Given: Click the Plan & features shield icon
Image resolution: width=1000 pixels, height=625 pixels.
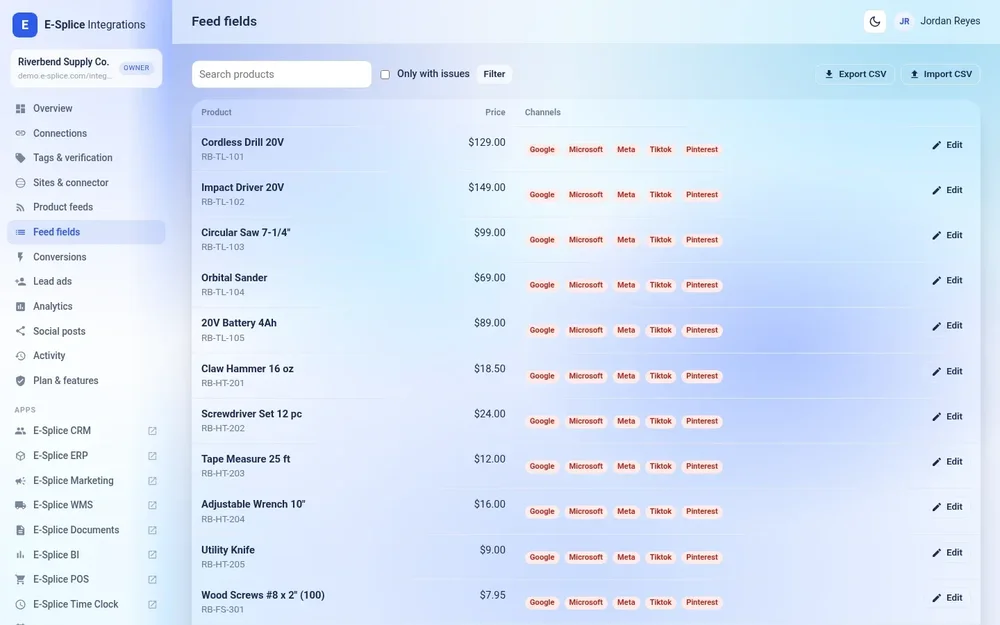Looking at the screenshot, I should 20,381.
